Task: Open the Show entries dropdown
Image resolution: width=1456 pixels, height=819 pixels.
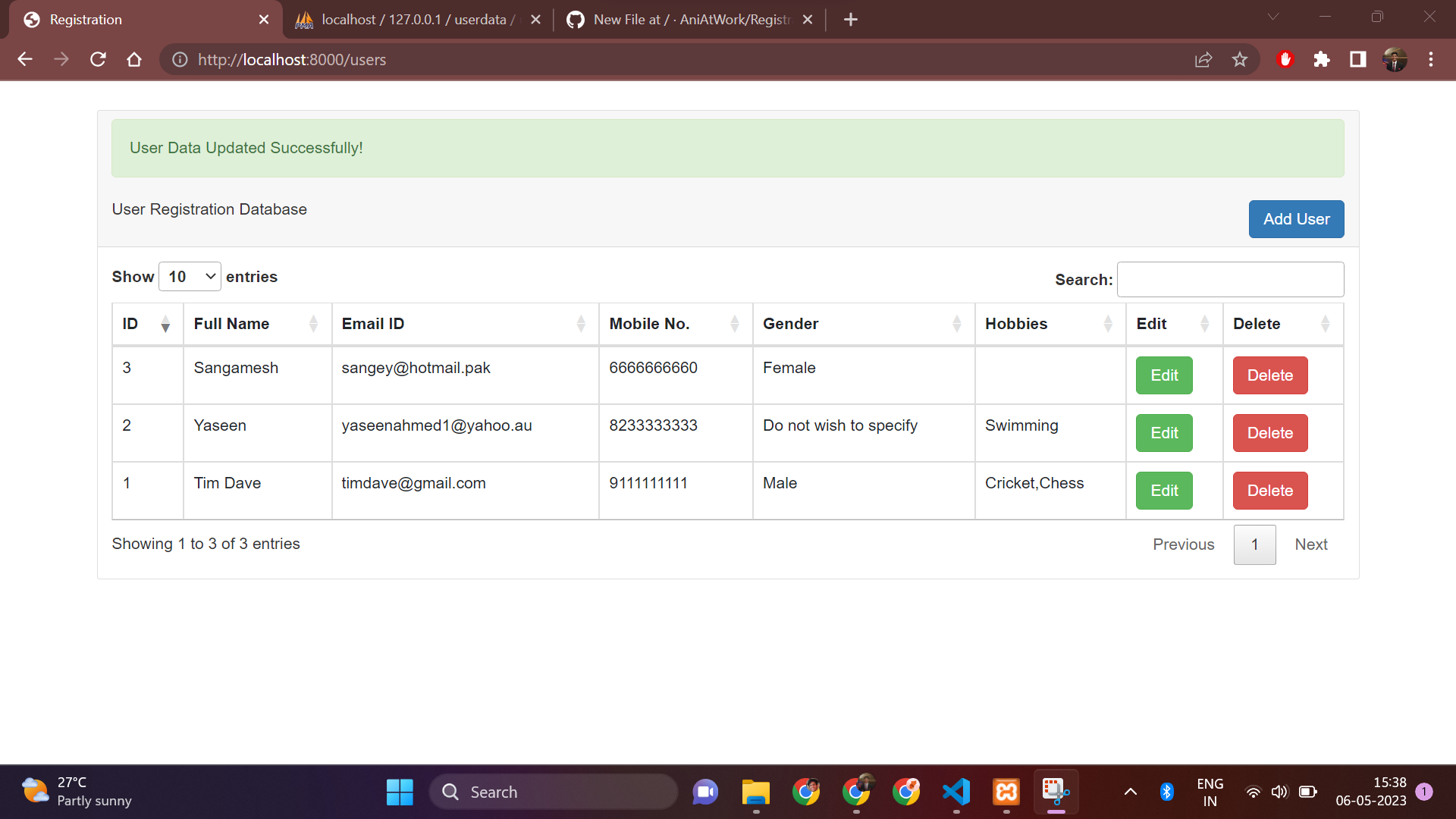Action: (x=189, y=276)
